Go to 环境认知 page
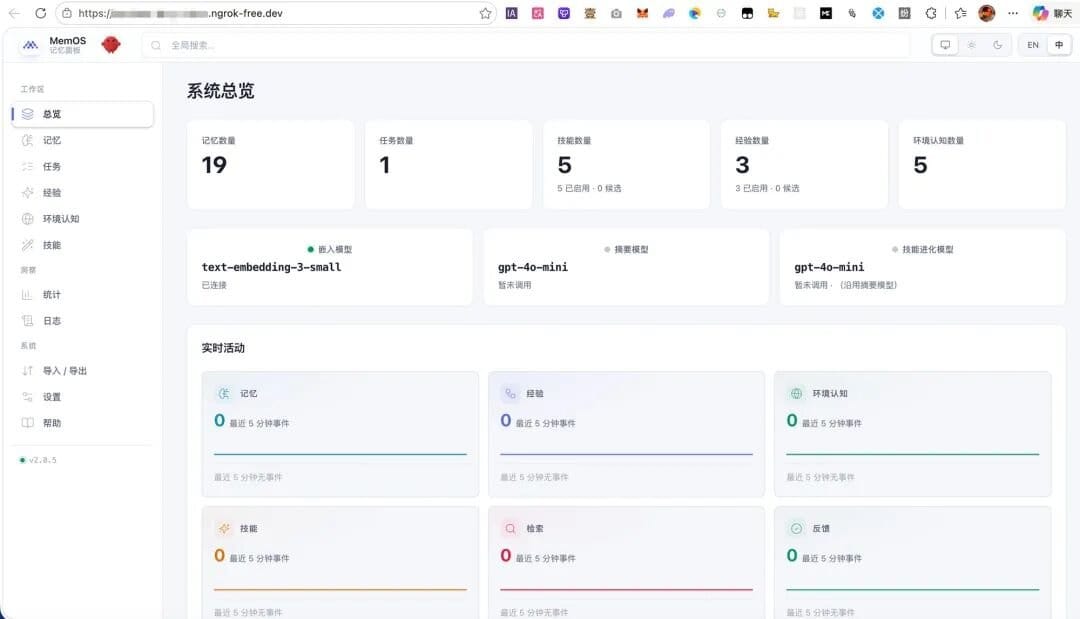This screenshot has width=1080, height=619. tap(82, 219)
